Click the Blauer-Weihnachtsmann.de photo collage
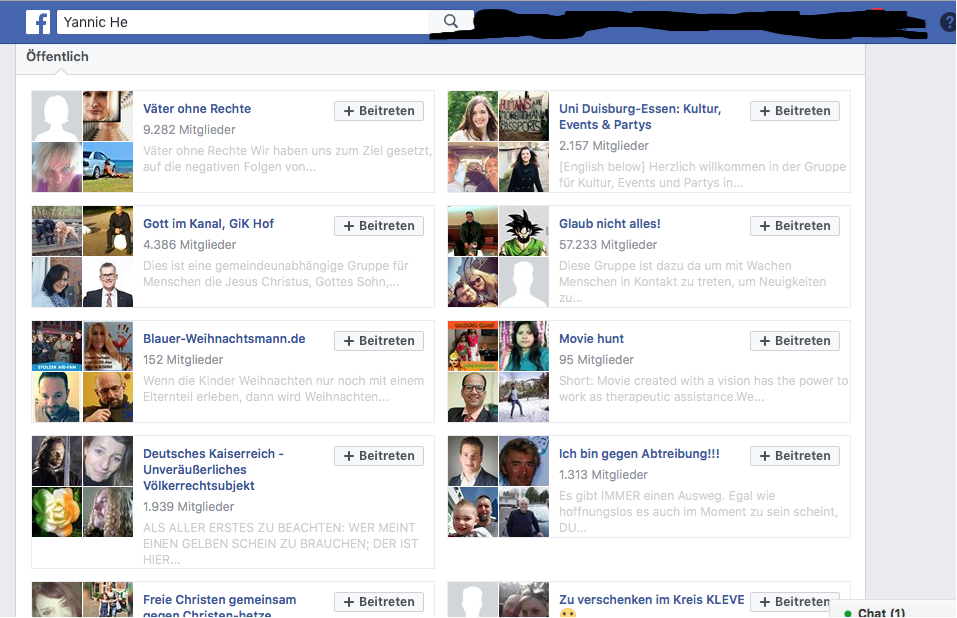Screen dimensions: 957x618 (x=82, y=372)
